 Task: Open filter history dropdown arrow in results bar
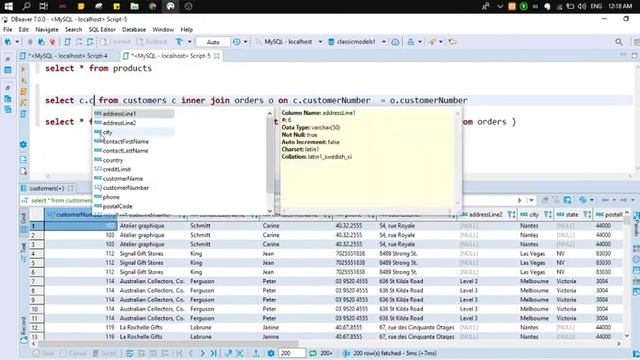531,200
